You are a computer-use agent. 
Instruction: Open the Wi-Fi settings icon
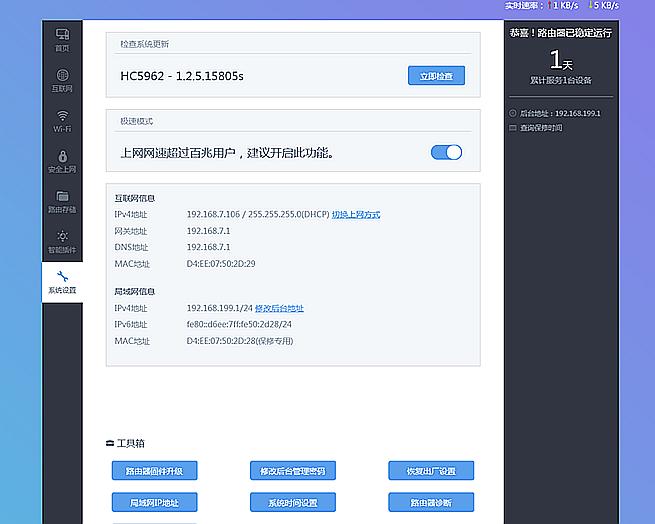[x=62, y=116]
